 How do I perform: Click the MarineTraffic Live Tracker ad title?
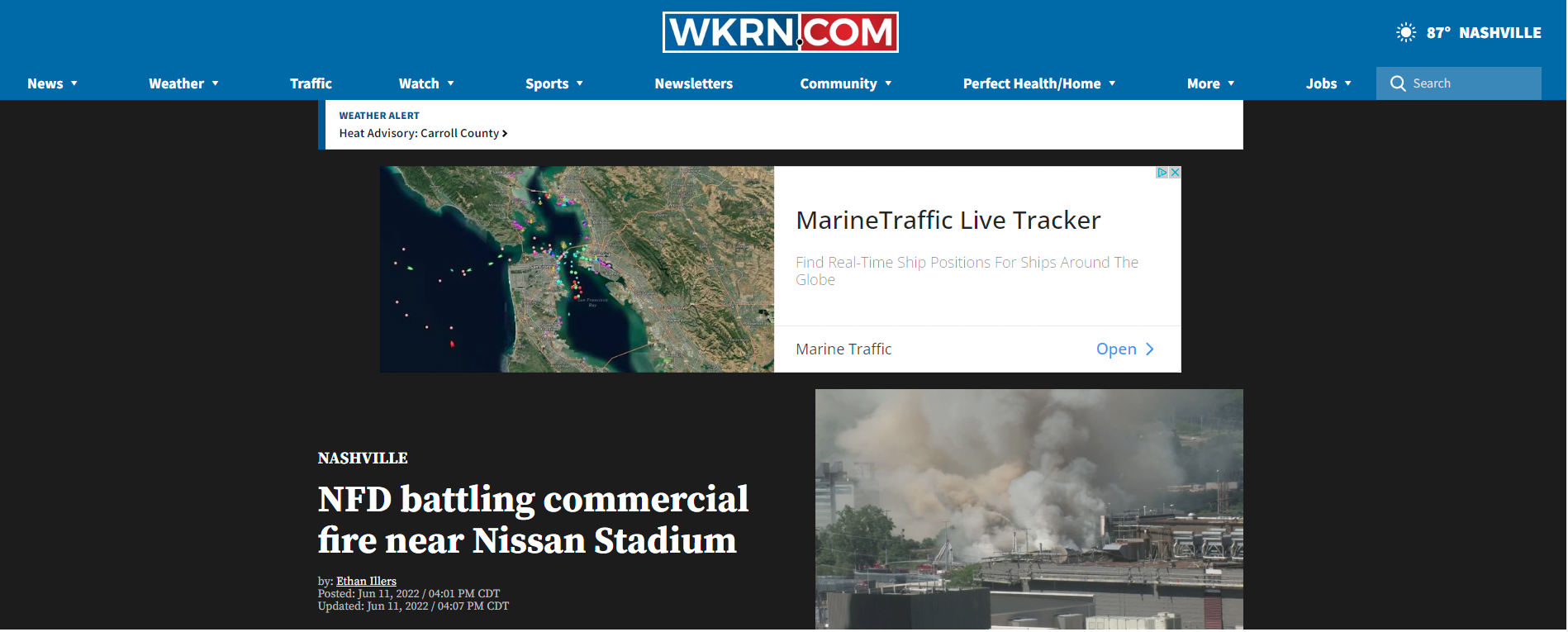coord(948,221)
